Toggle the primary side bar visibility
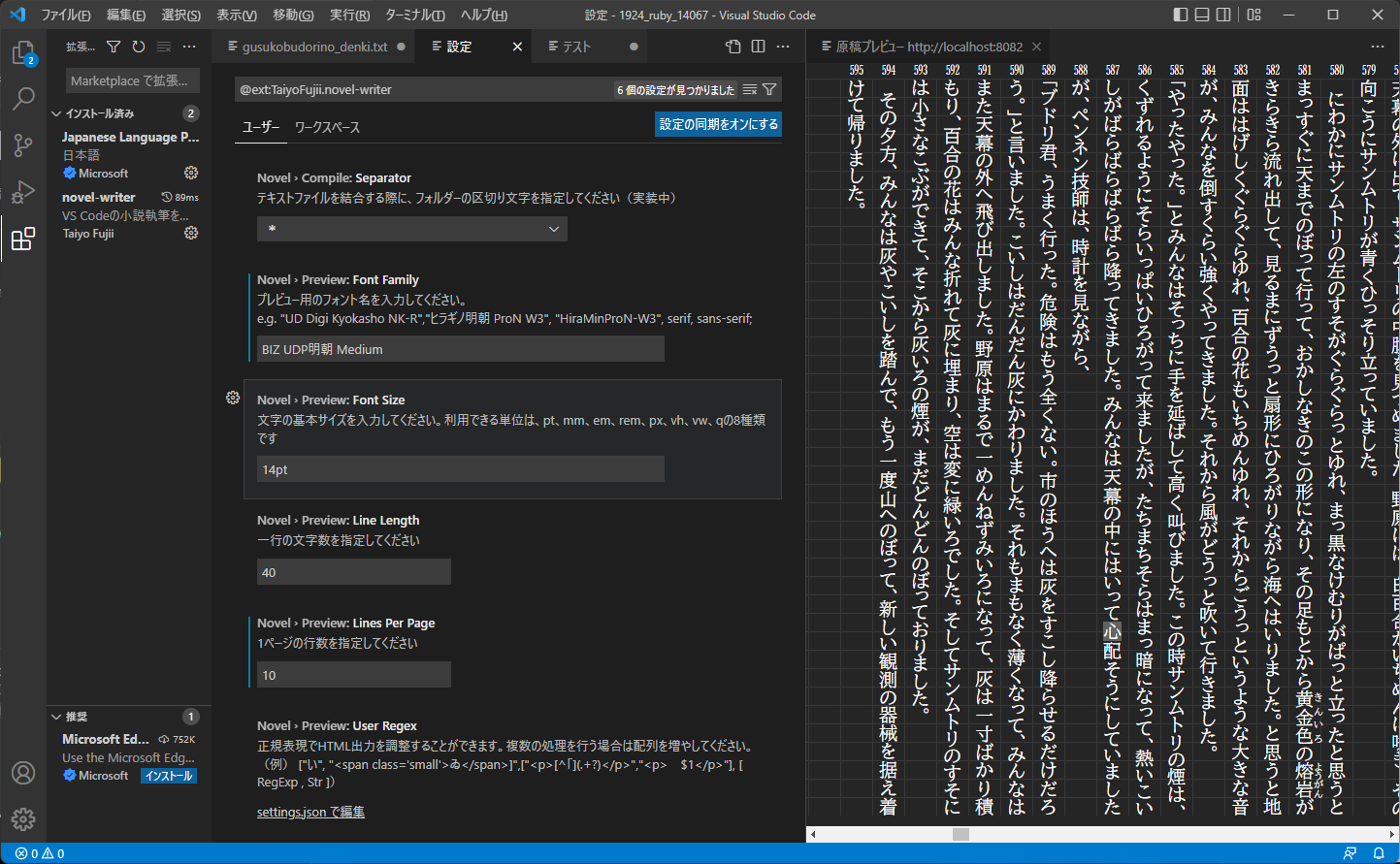The image size is (1400, 864). (x=1181, y=15)
